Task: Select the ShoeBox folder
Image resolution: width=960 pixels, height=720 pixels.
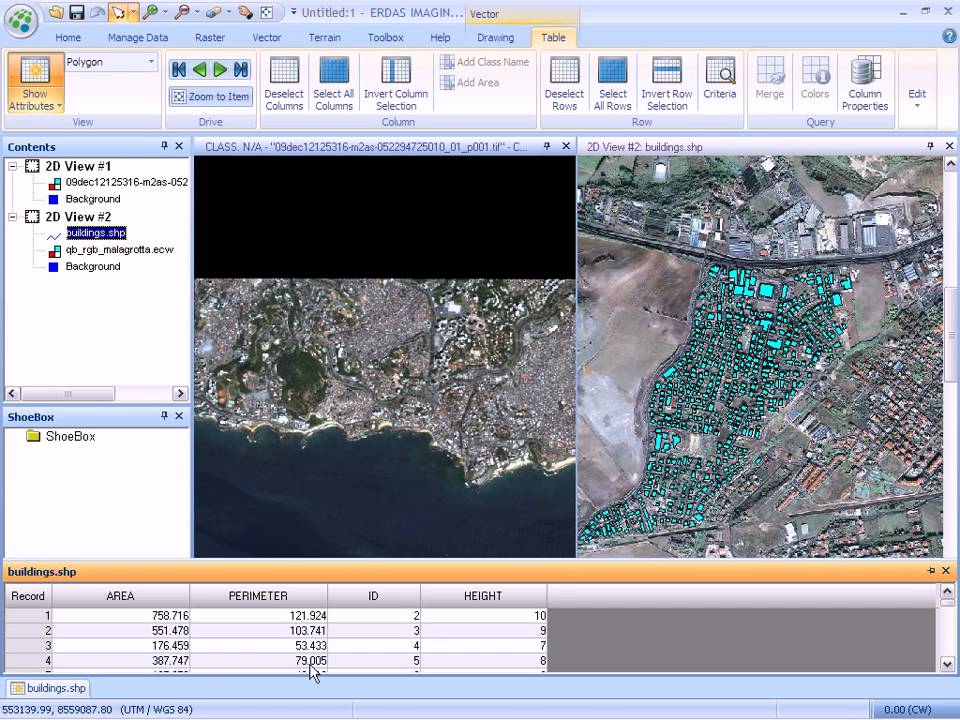Action: (61, 437)
